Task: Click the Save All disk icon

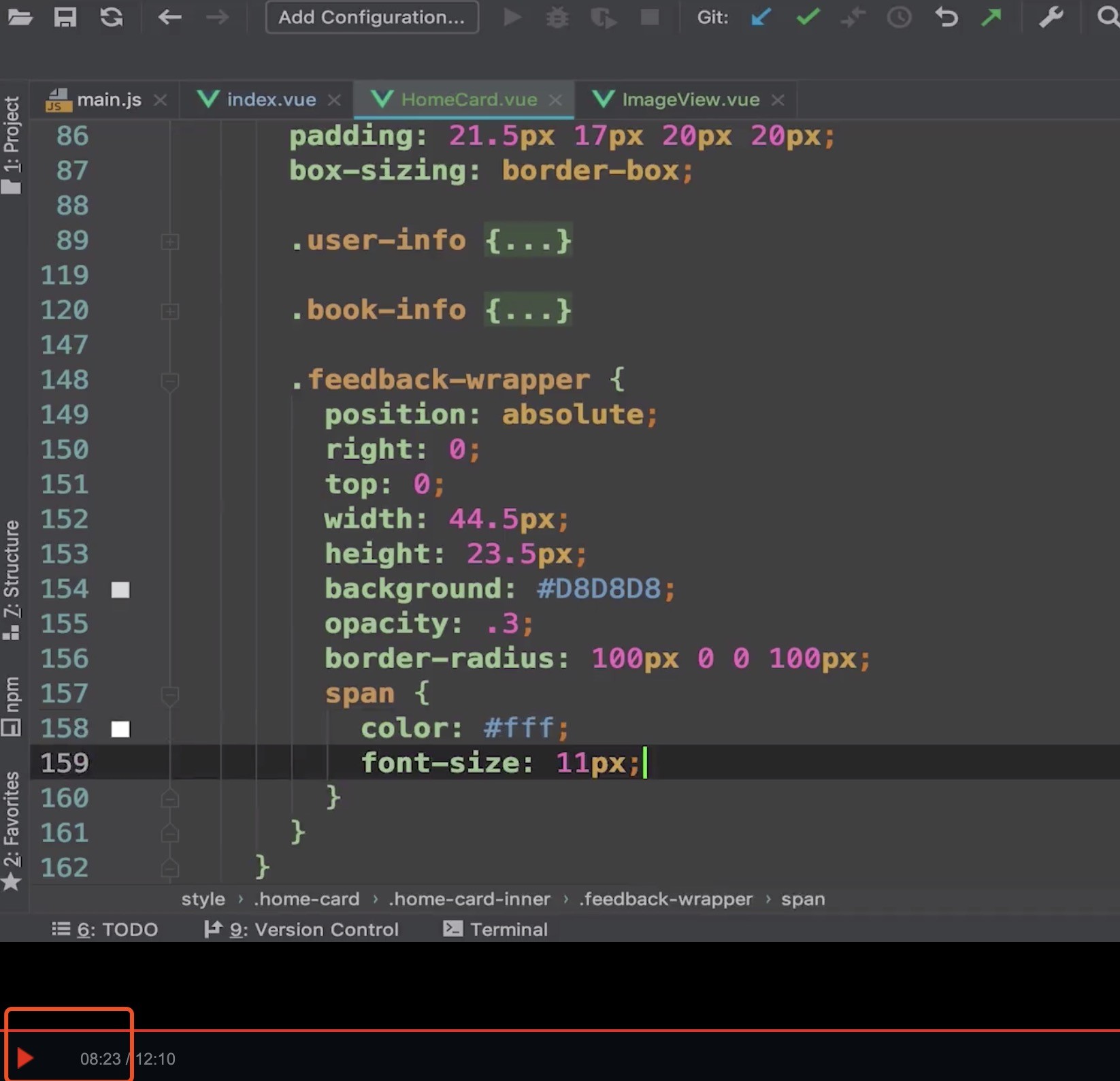Action: pos(65,17)
